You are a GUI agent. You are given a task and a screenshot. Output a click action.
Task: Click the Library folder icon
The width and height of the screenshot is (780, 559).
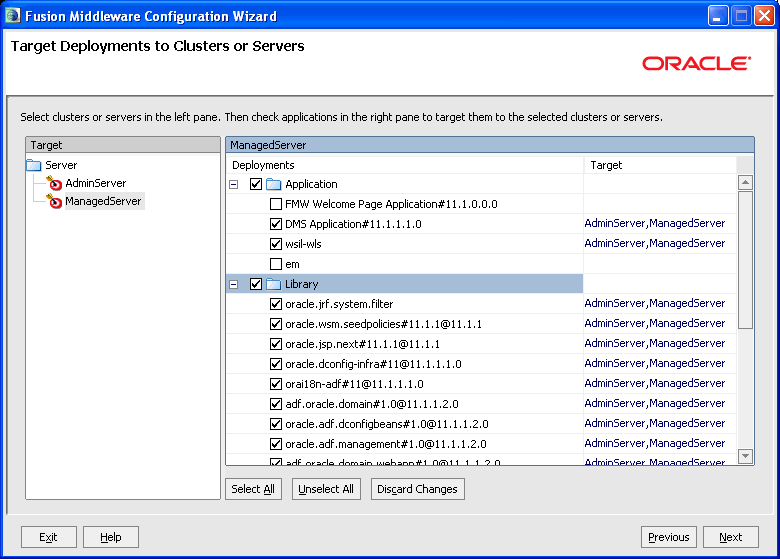click(274, 284)
